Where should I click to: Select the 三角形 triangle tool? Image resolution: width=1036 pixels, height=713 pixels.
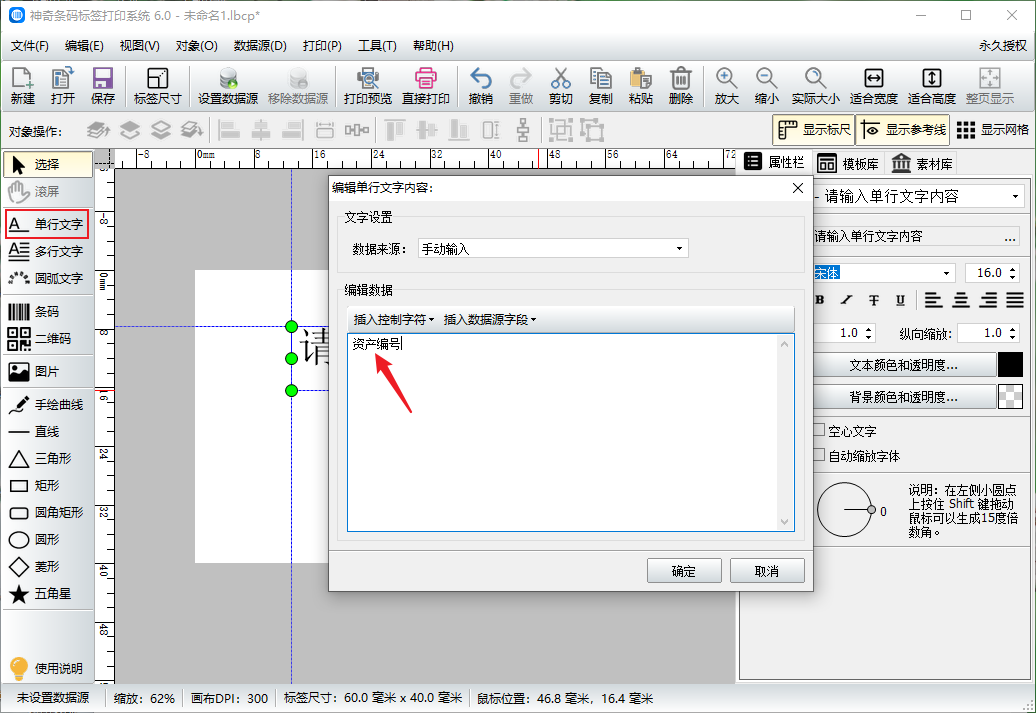point(47,459)
